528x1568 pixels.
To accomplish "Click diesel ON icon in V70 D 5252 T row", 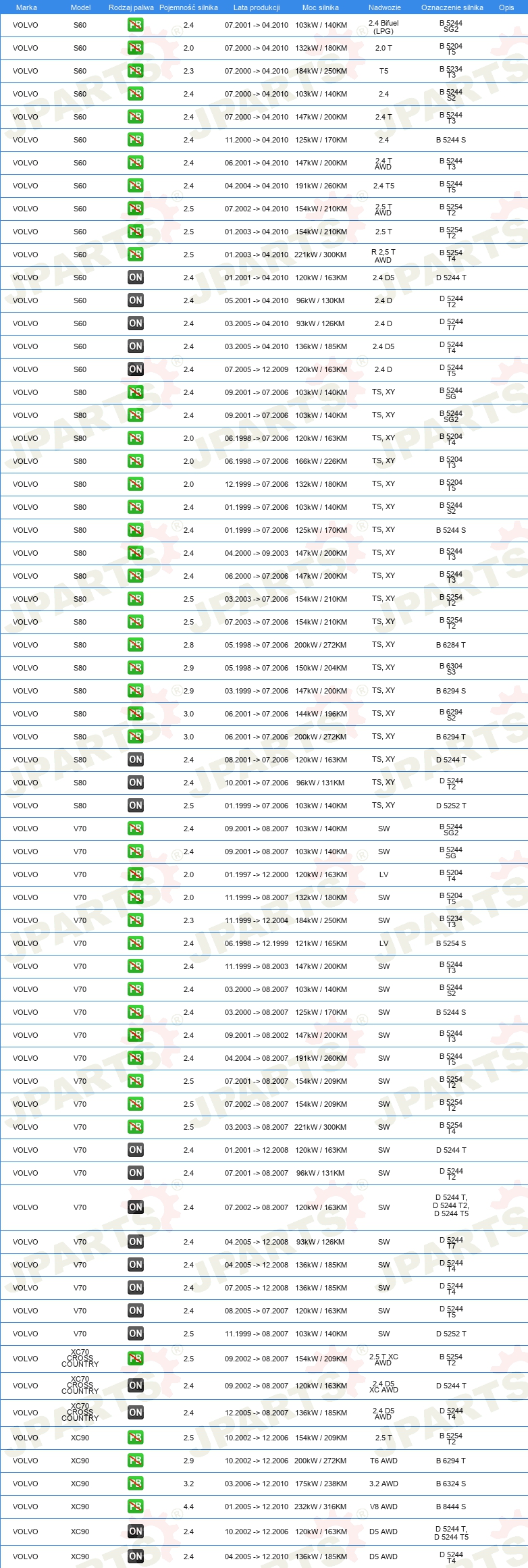I will coord(136,1334).
